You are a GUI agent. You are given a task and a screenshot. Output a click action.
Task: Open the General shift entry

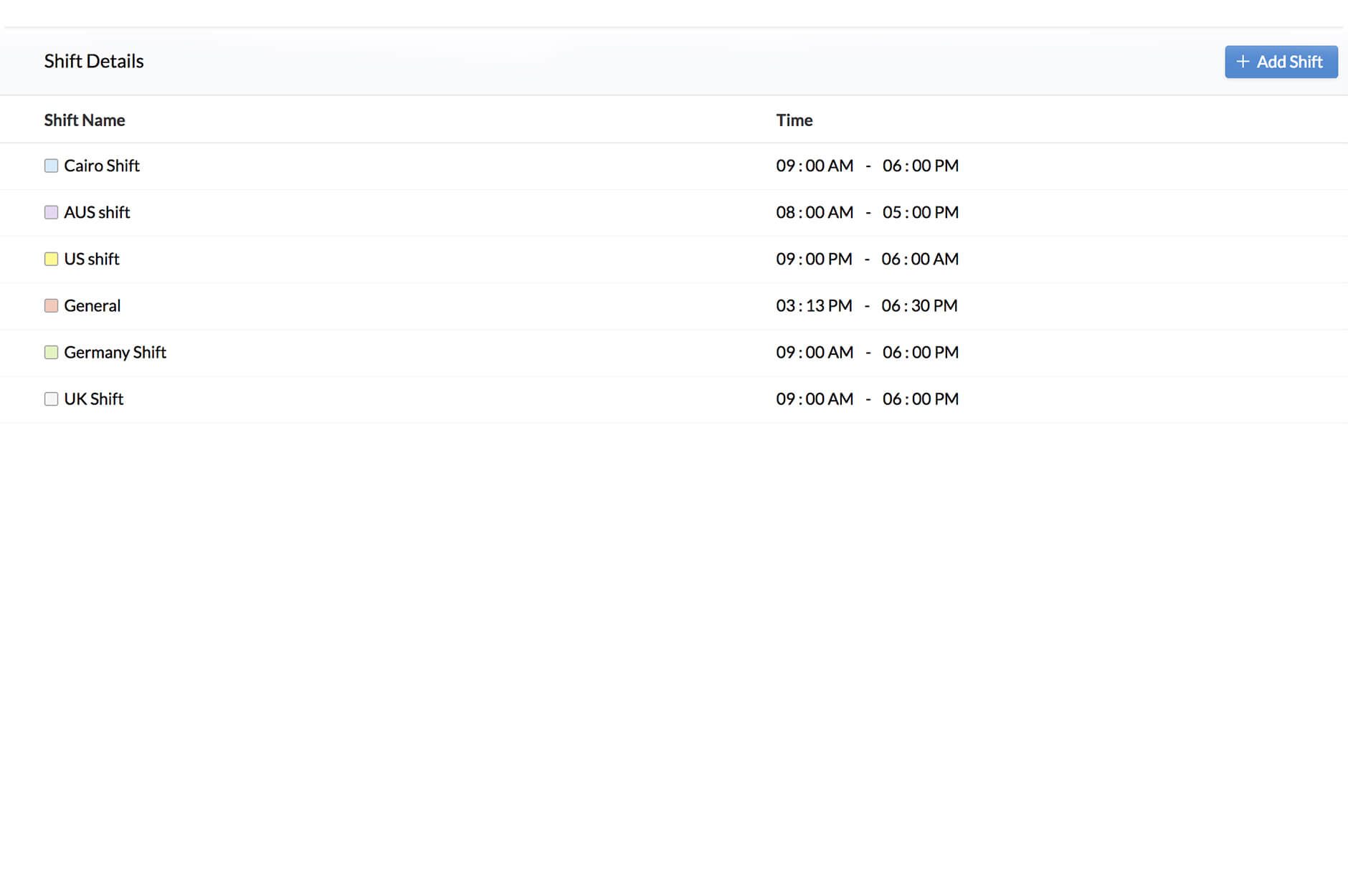coord(92,306)
